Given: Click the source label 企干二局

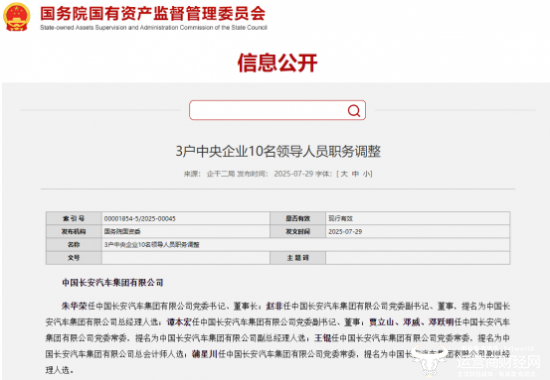Looking at the screenshot, I should pos(221,174).
